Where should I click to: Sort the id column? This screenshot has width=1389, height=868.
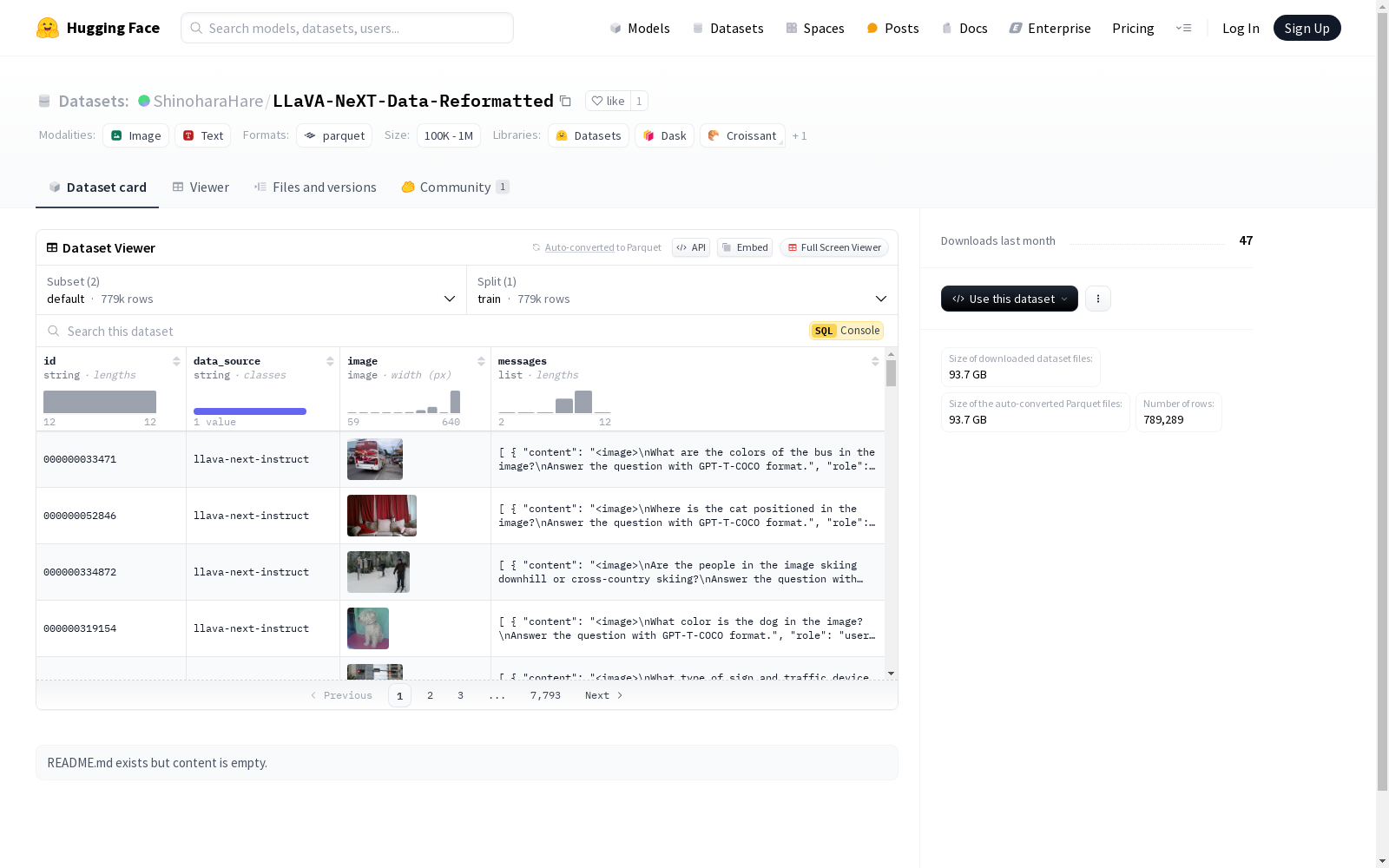[176, 361]
